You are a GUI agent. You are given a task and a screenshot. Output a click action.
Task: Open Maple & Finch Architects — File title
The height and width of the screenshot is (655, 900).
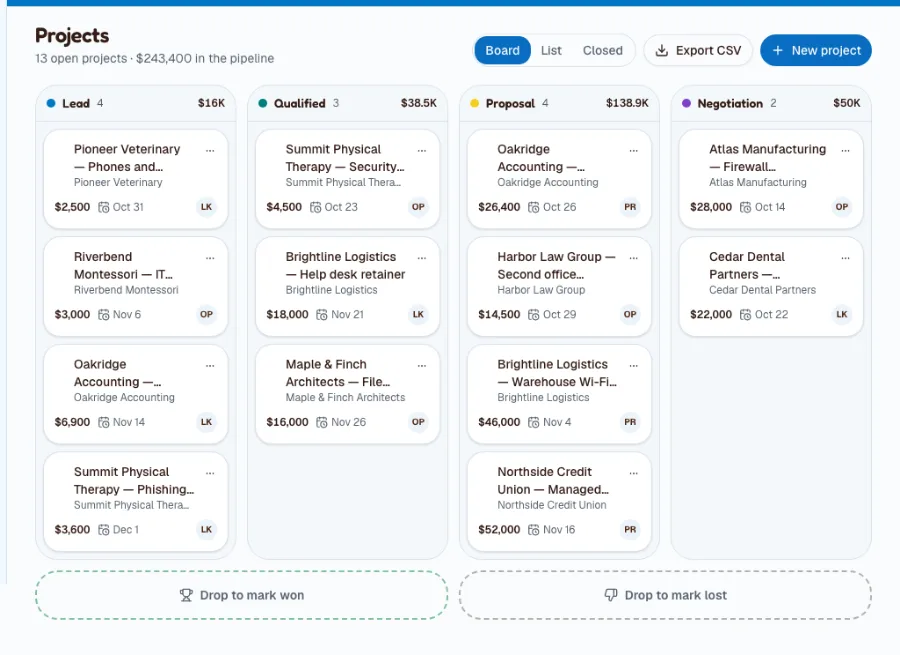click(x=338, y=373)
